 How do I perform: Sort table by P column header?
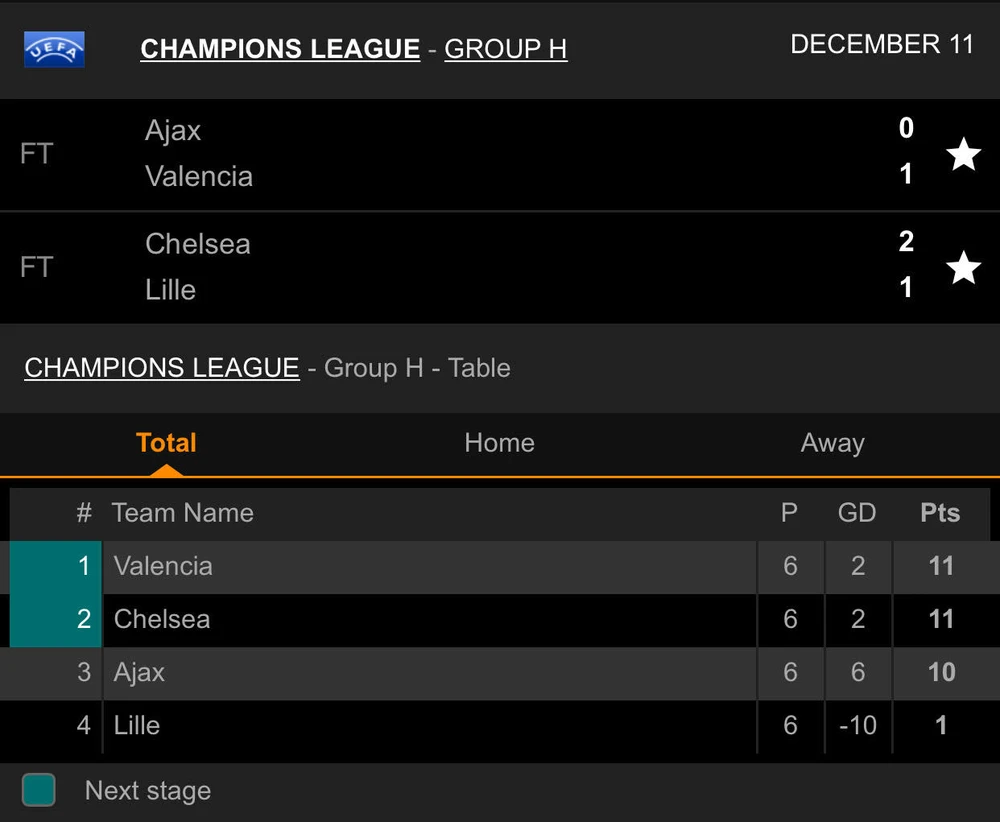coord(789,513)
